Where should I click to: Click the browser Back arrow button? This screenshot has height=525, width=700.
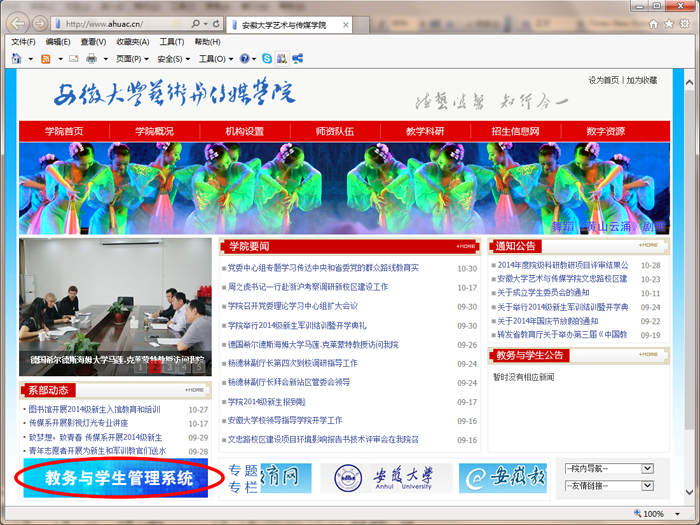(17, 23)
